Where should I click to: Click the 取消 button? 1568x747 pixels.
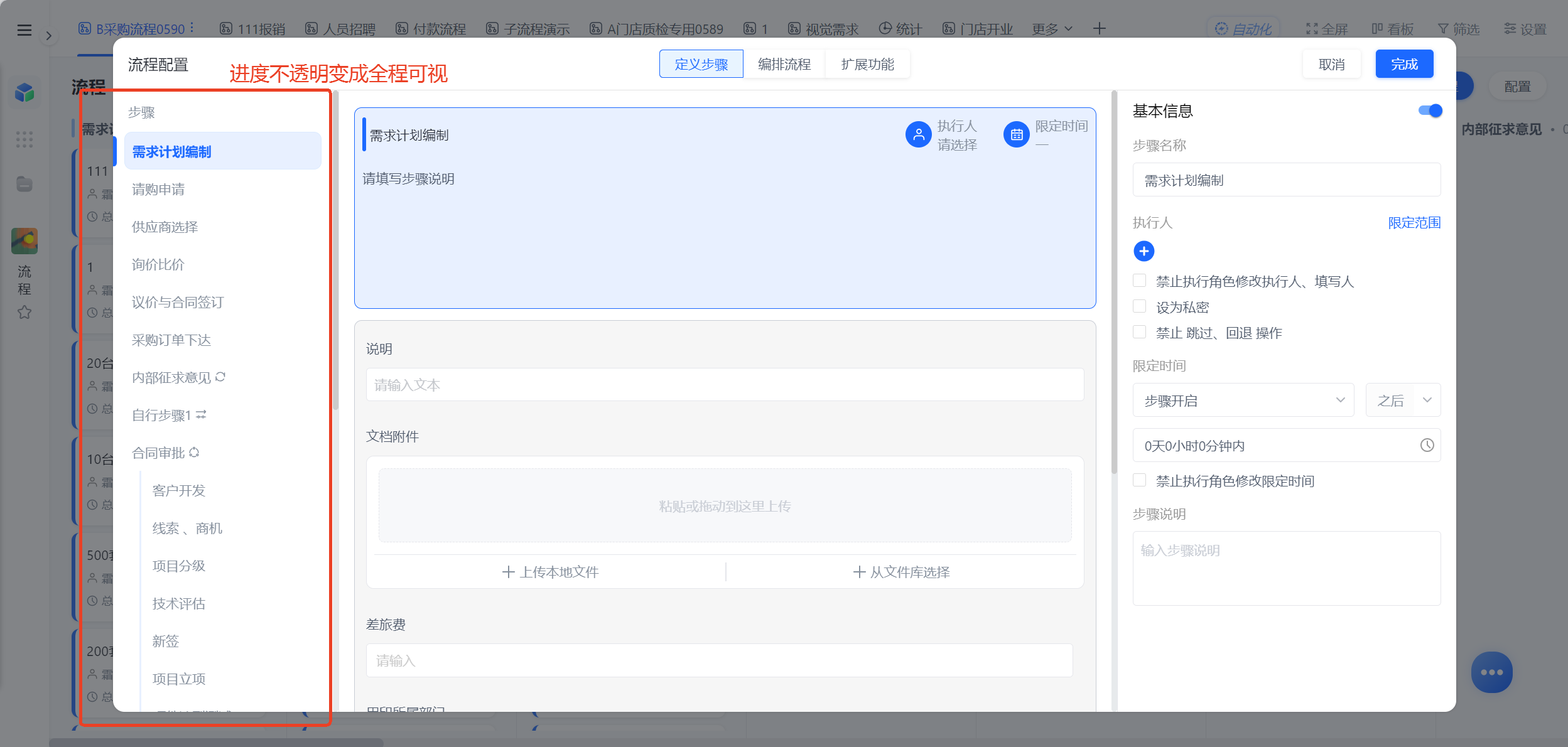1331,64
